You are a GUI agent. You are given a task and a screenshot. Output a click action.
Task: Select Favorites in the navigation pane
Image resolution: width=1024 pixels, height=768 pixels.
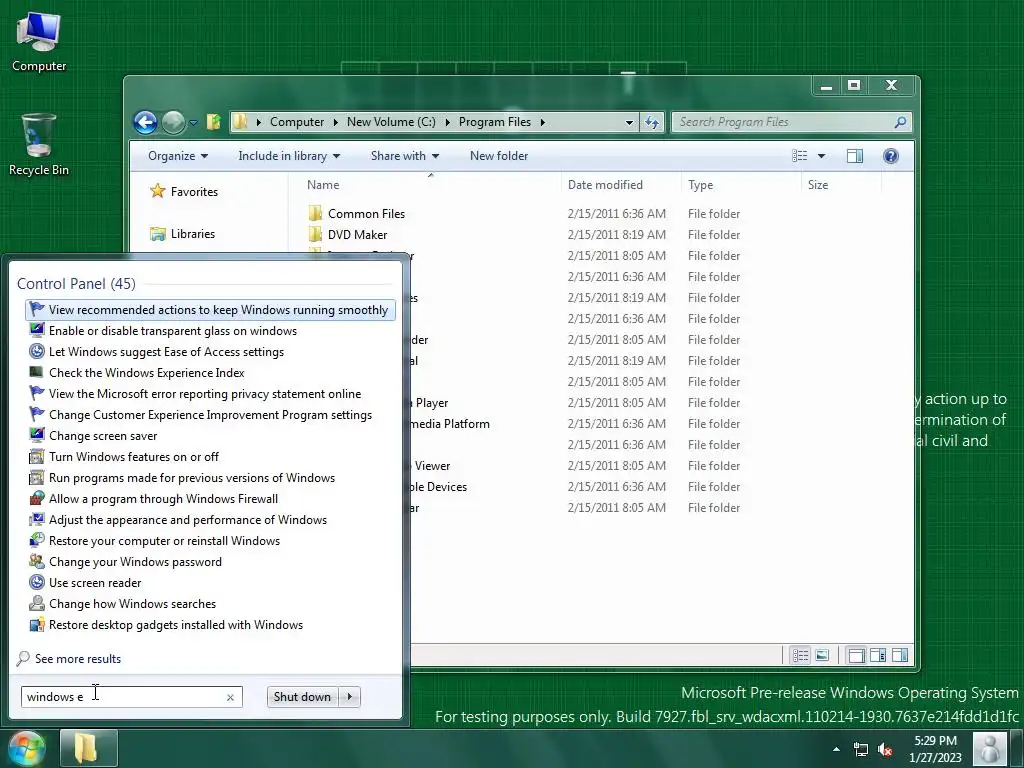point(184,191)
